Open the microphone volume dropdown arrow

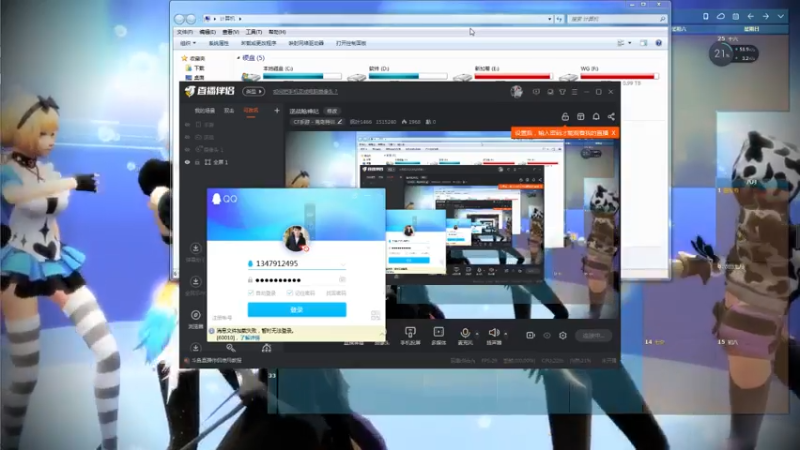[477, 334]
